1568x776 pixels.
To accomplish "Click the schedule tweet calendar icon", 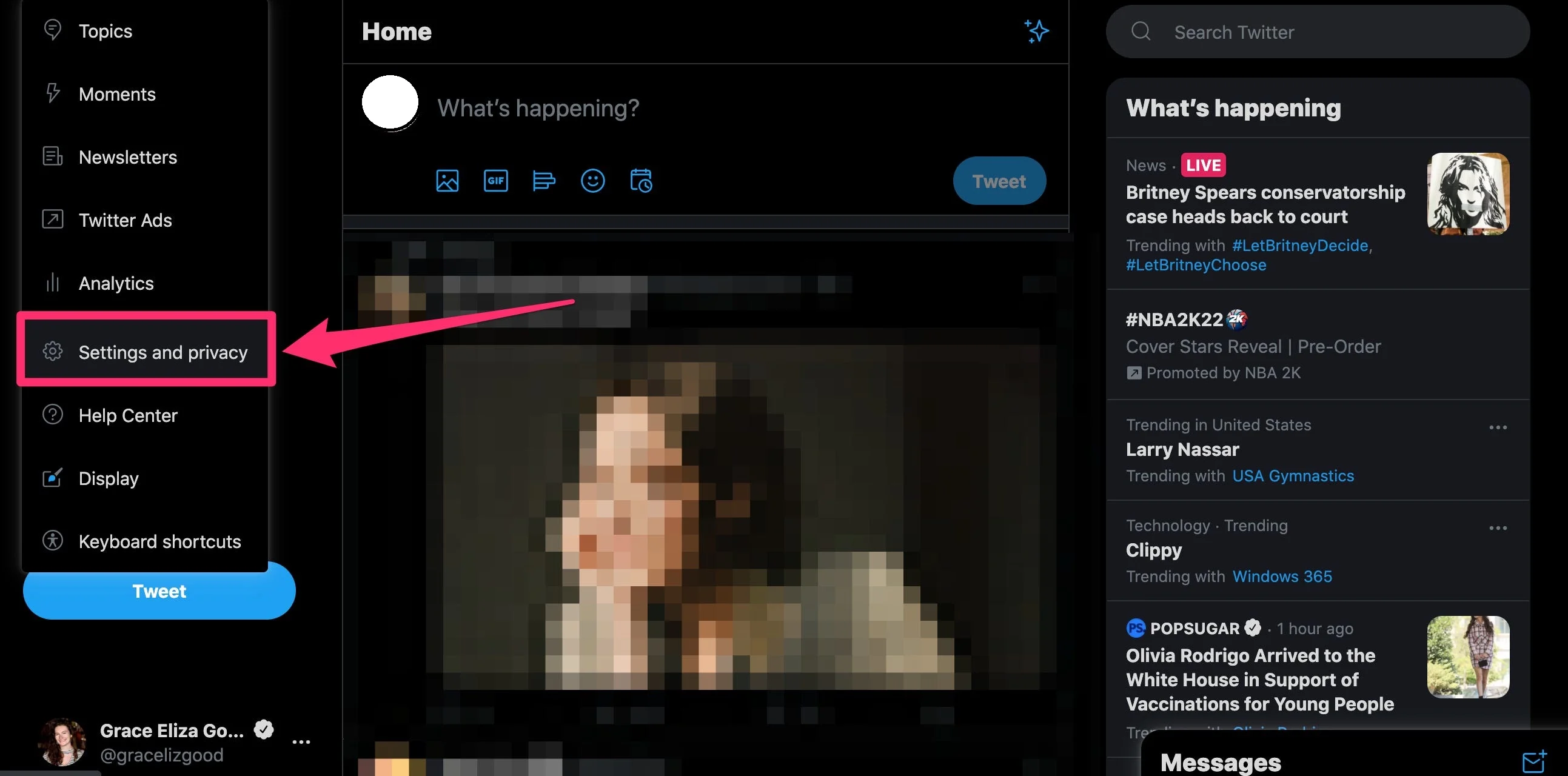I will pyautogui.click(x=641, y=181).
